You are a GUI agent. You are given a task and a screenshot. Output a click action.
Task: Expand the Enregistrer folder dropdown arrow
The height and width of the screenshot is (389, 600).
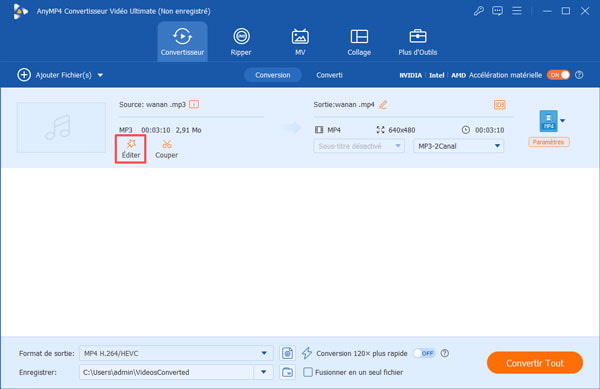263,372
